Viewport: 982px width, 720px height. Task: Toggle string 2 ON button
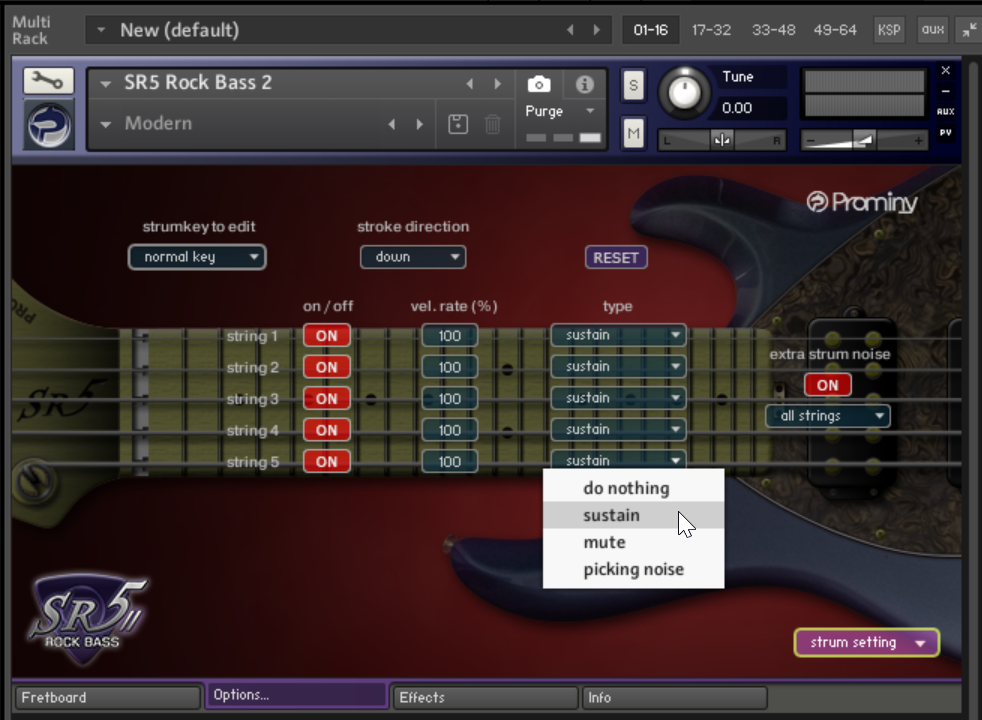[326, 367]
